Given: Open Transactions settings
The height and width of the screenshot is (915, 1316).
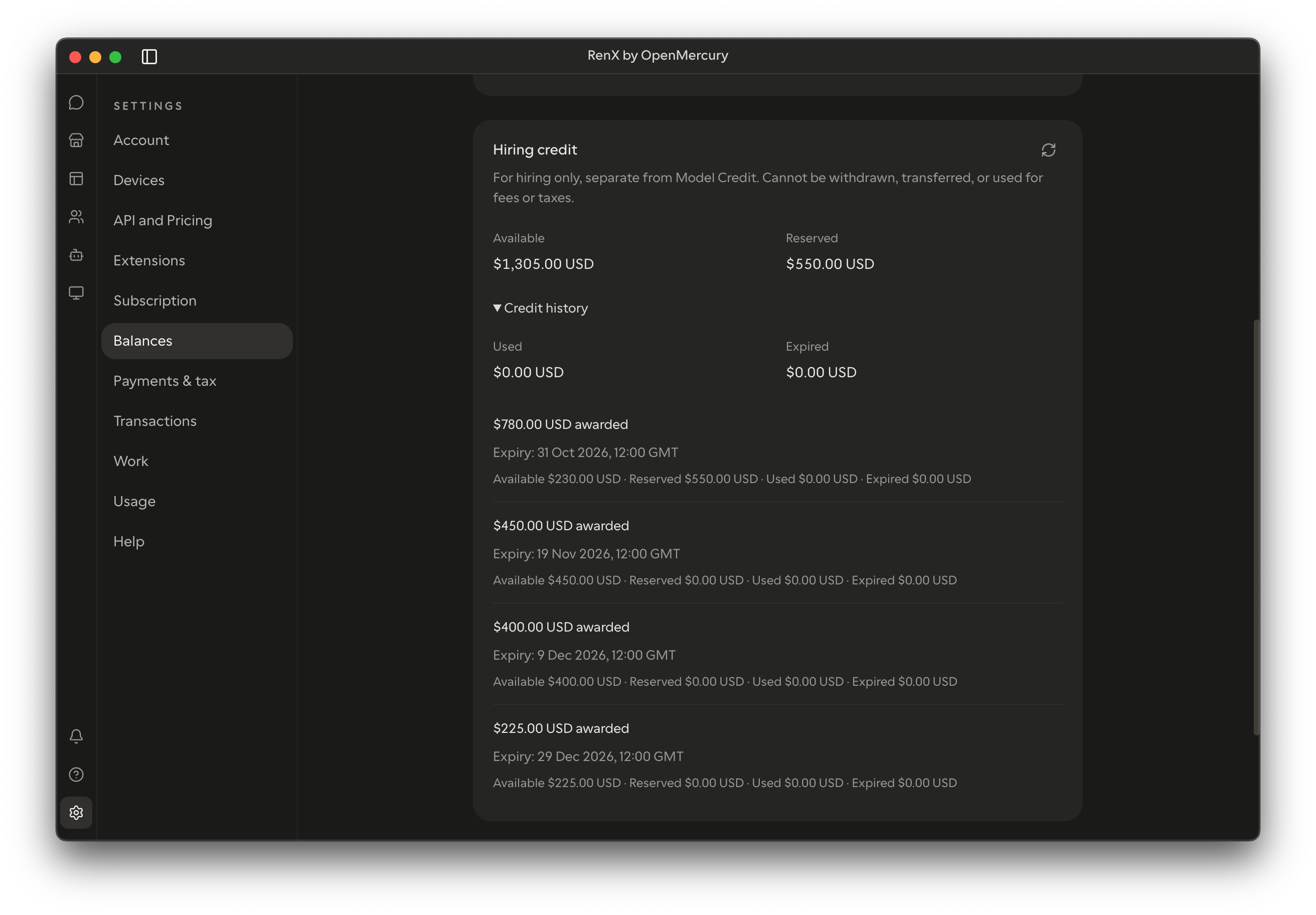Looking at the screenshot, I should tap(197, 421).
